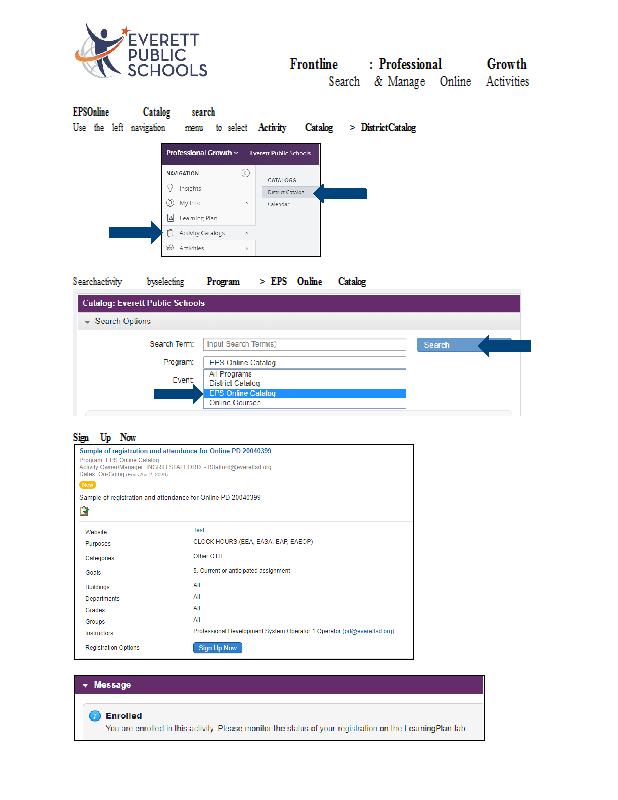The image size is (618, 800).
Task: Click the Website test link
Action: [x=199, y=530]
